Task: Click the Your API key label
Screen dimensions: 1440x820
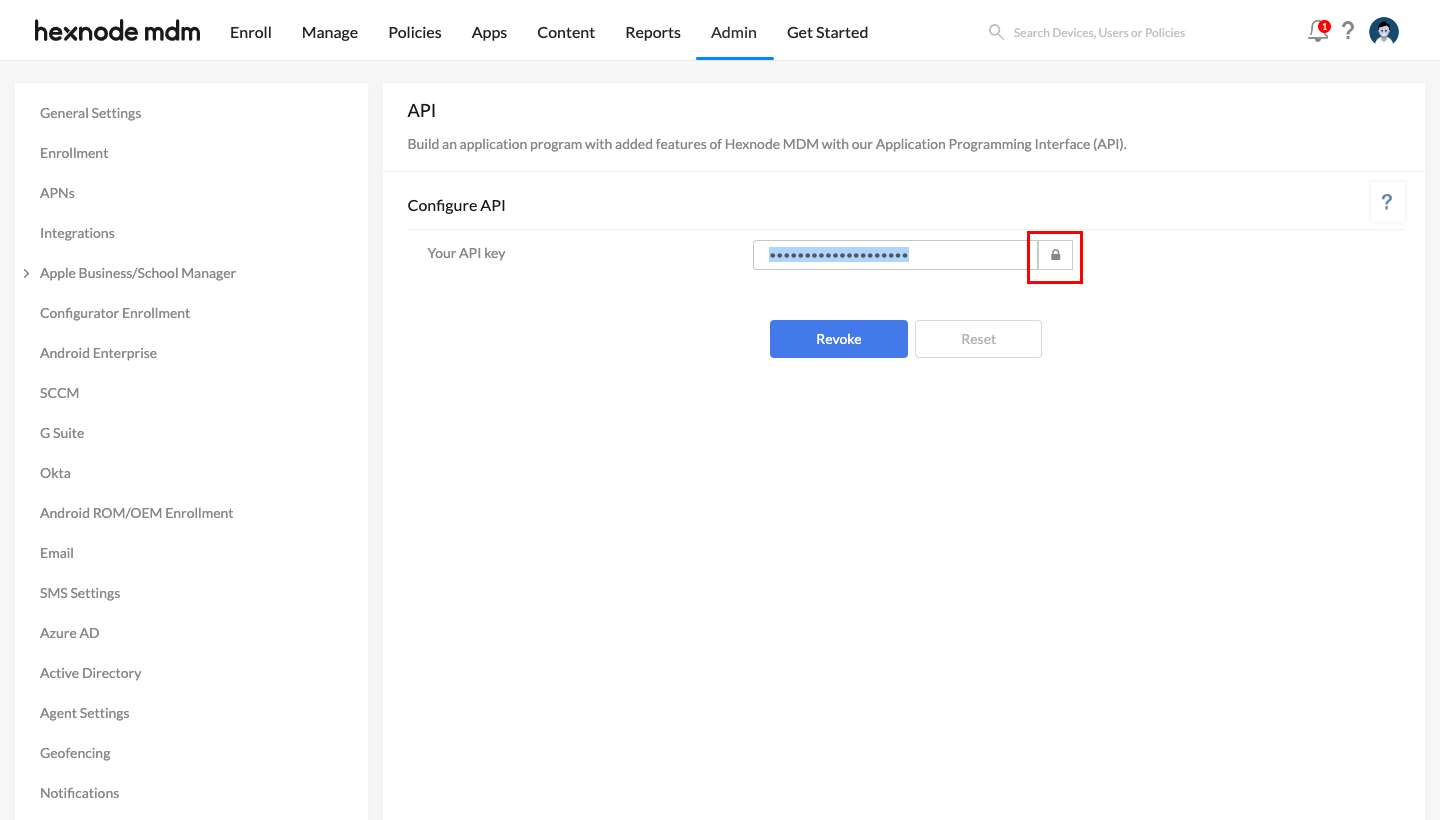Action: pyautogui.click(x=466, y=253)
